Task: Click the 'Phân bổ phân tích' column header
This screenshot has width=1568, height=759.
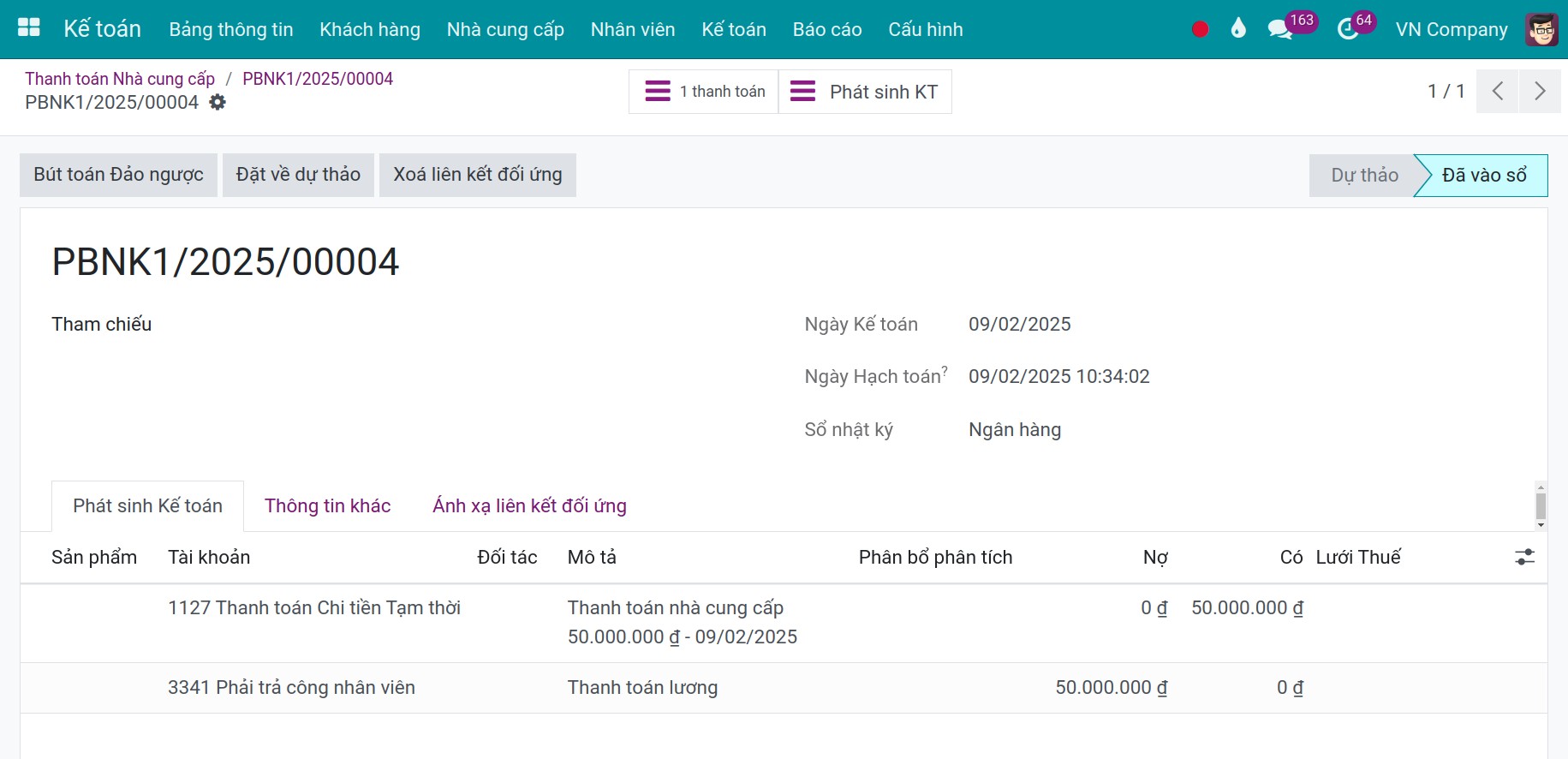Action: pos(935,558)
